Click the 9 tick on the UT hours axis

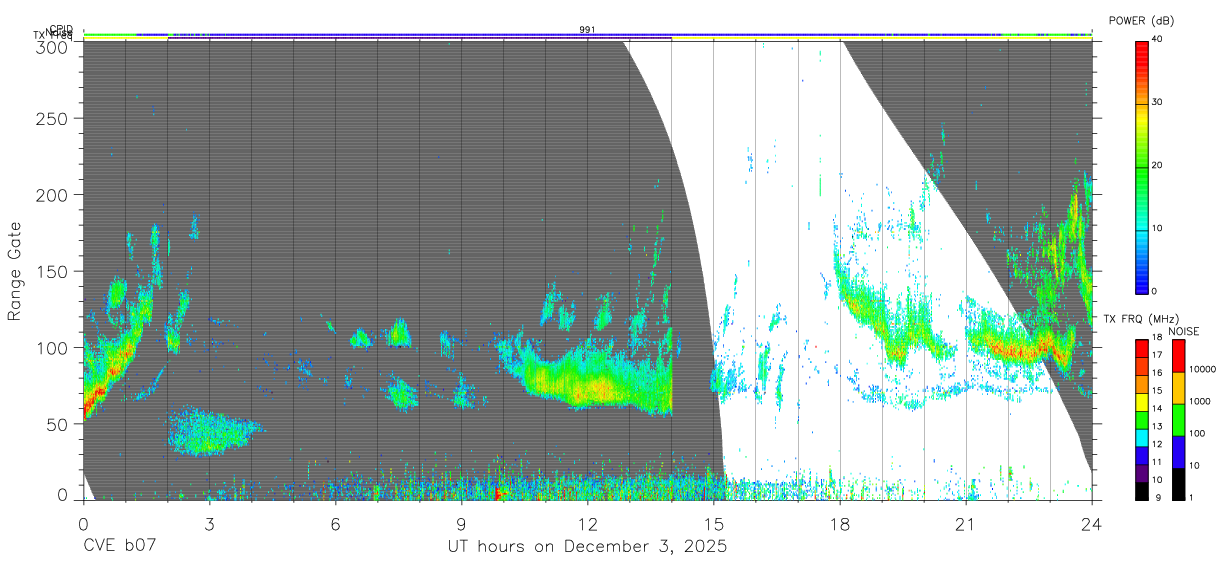click(461, 524)
